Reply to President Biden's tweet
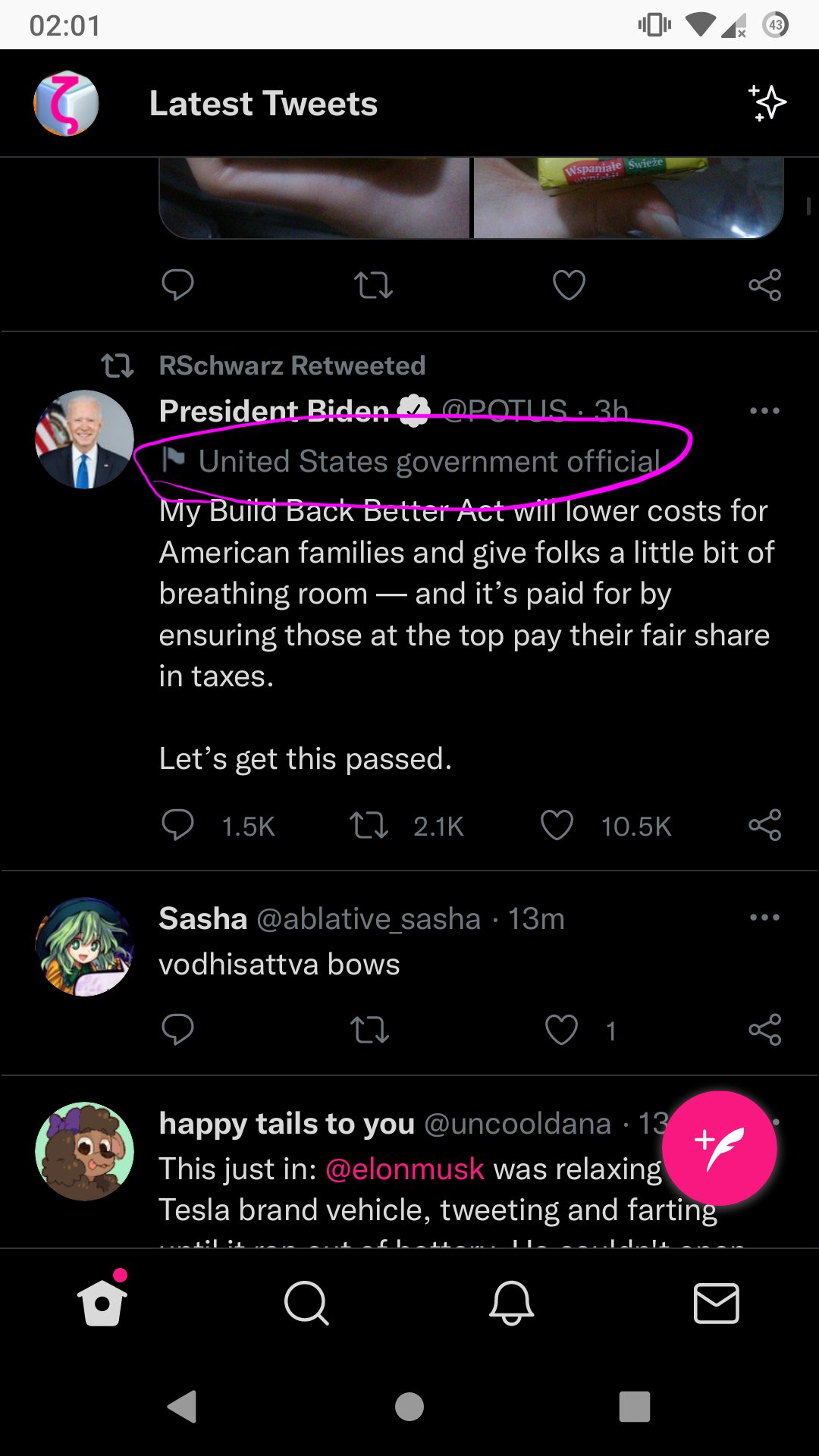Screen dimensions: 819x1456 [x=178, y=825]
